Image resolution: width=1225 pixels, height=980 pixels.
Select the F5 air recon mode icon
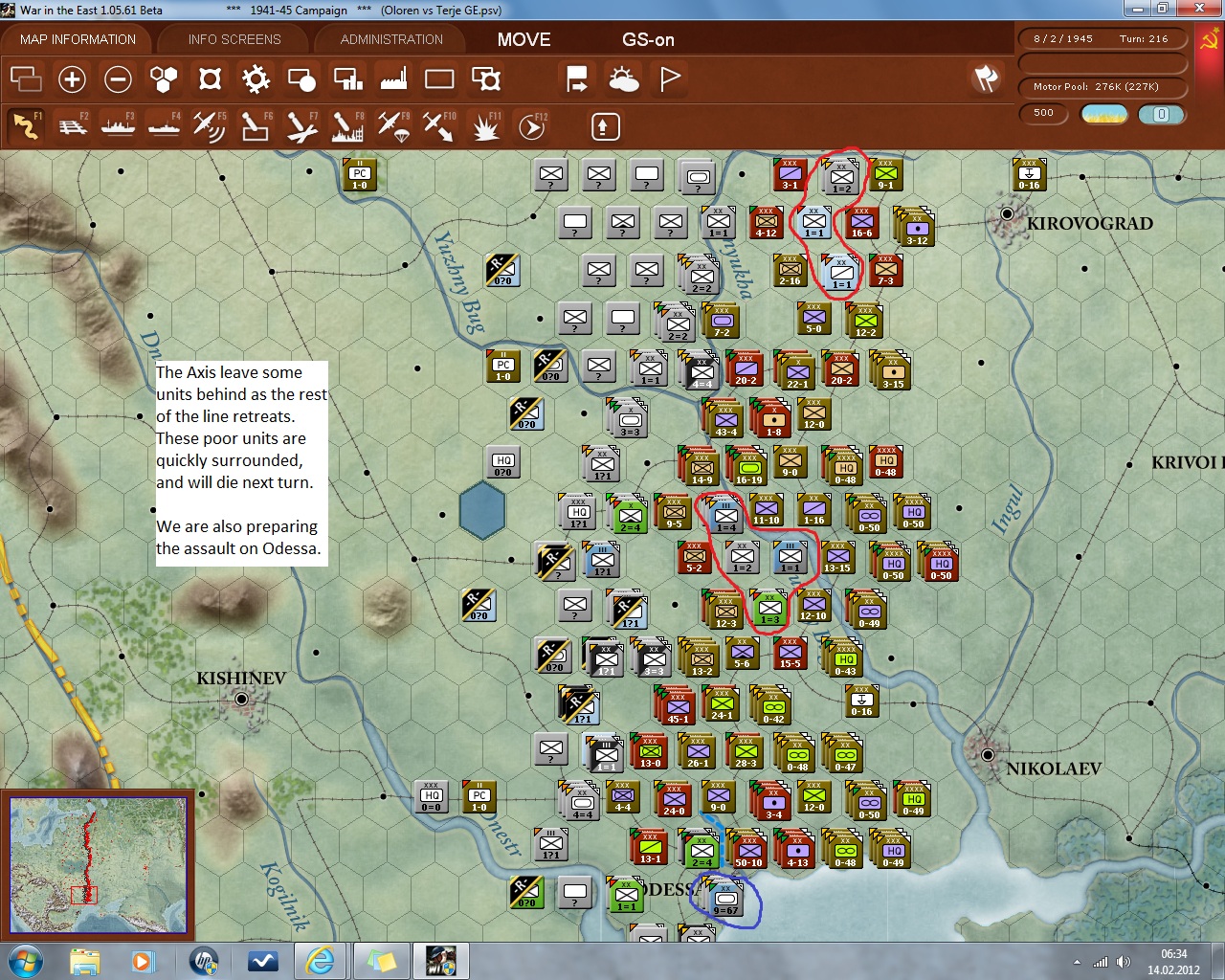click(x=210, y=125)
